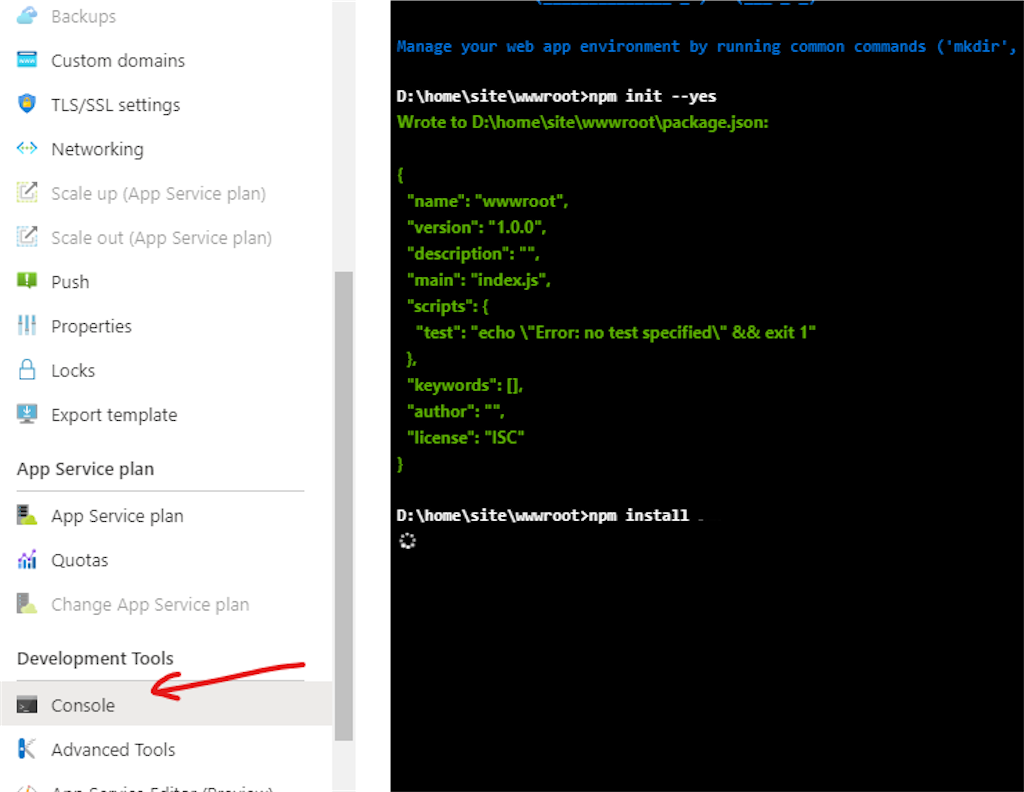
Task: Click the Properties bars icon
Action: [x=27, y=325]
